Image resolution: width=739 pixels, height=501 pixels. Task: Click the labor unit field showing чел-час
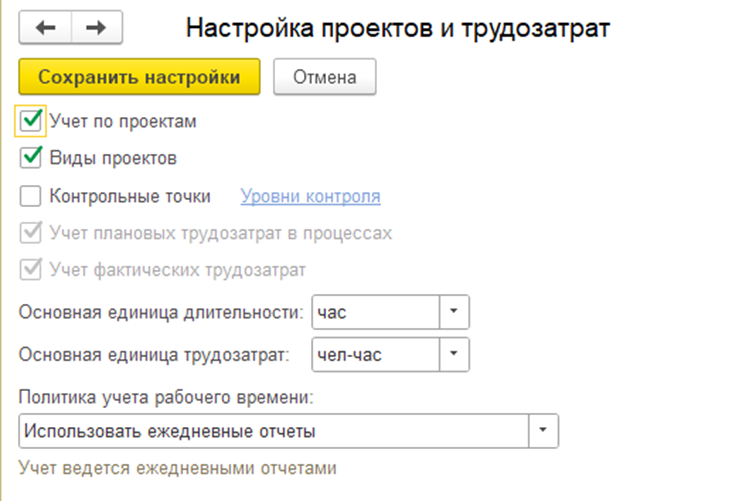(x=376, y=353)
